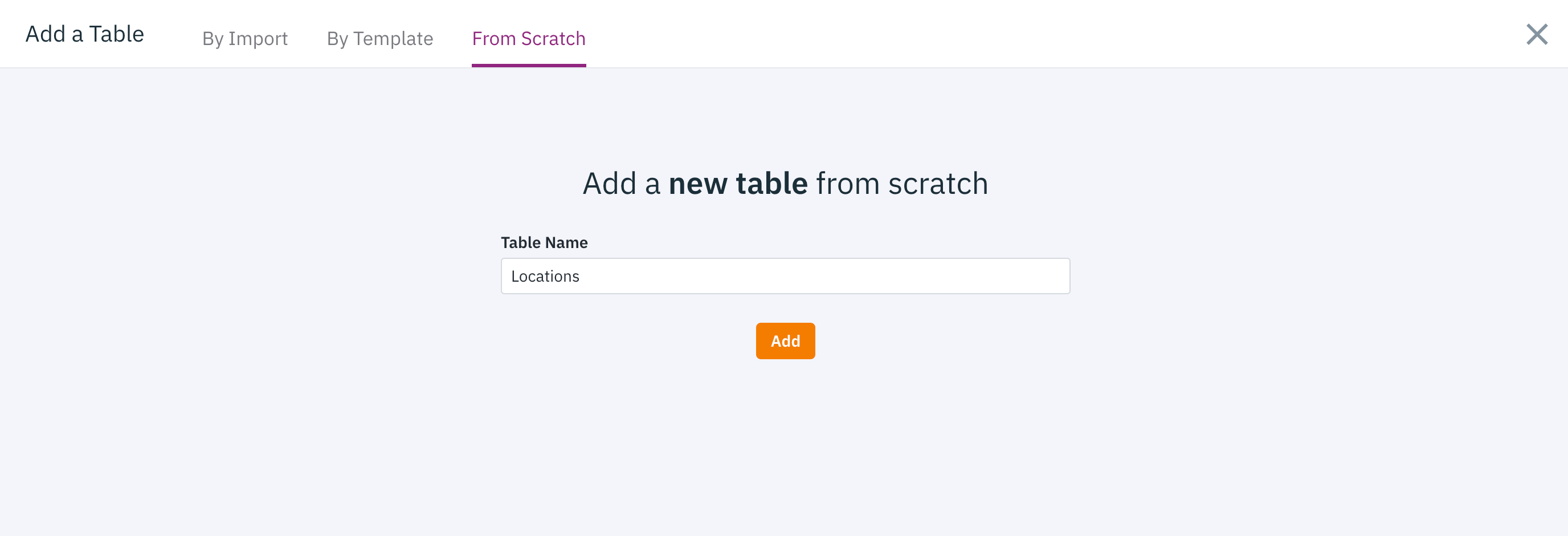Select the From Scratch tab
1568x536 pixels.
tap(528, 38)
